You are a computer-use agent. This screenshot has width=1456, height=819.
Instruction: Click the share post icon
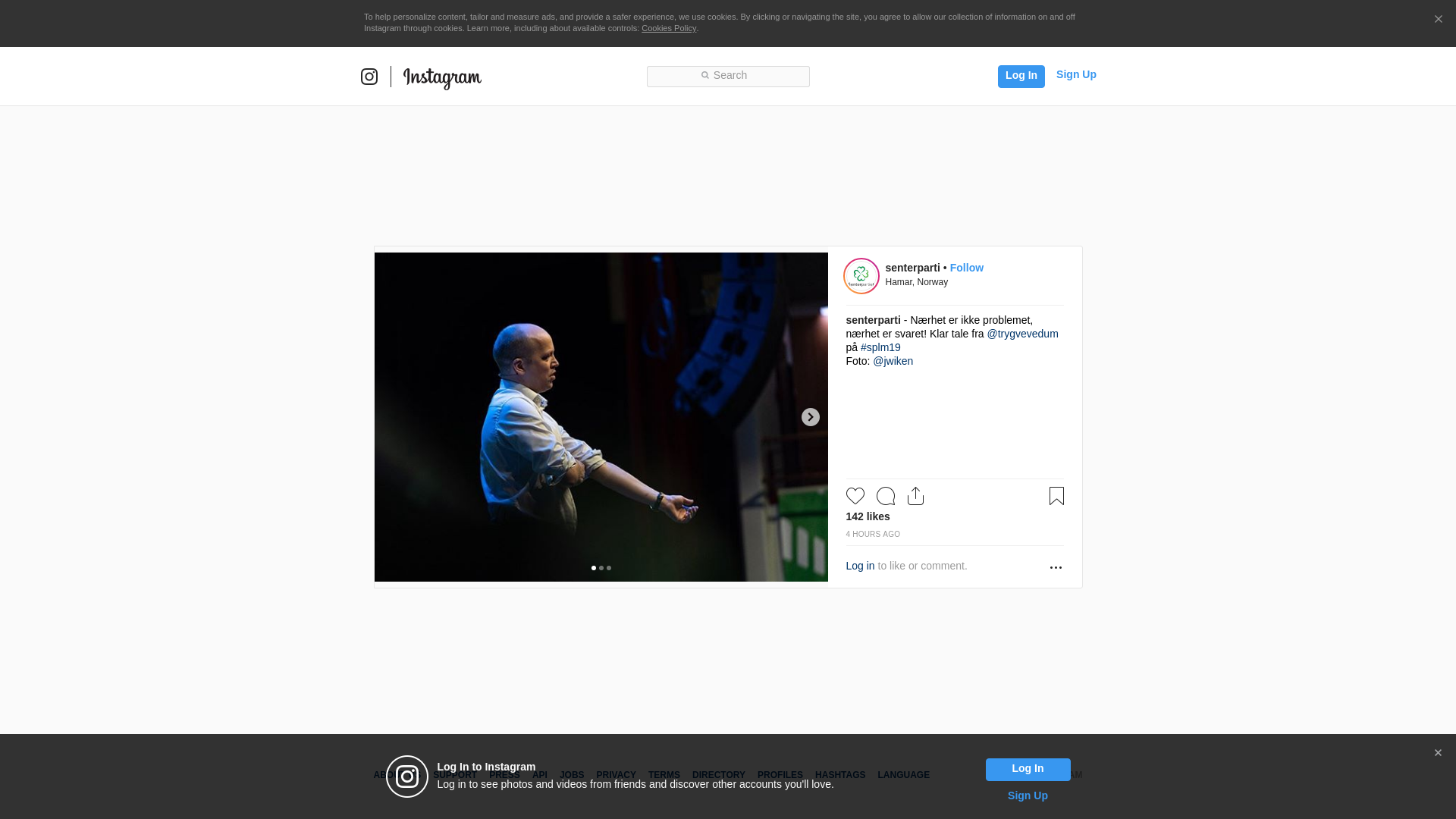point(915,496)
